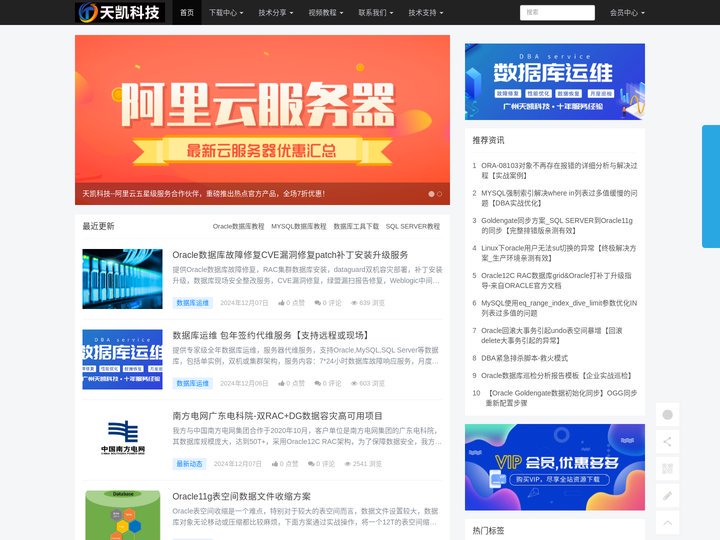The width and height of the screenshot is (720, 540).
Task: Open comments icon on 南方电网 article
Action: (311, 464)
